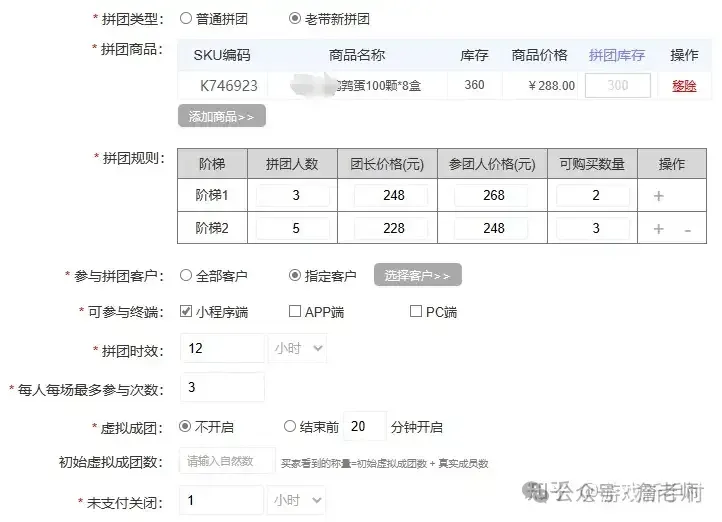
Task: Focus 未支付关闭 value field 1
Action: 221,500
